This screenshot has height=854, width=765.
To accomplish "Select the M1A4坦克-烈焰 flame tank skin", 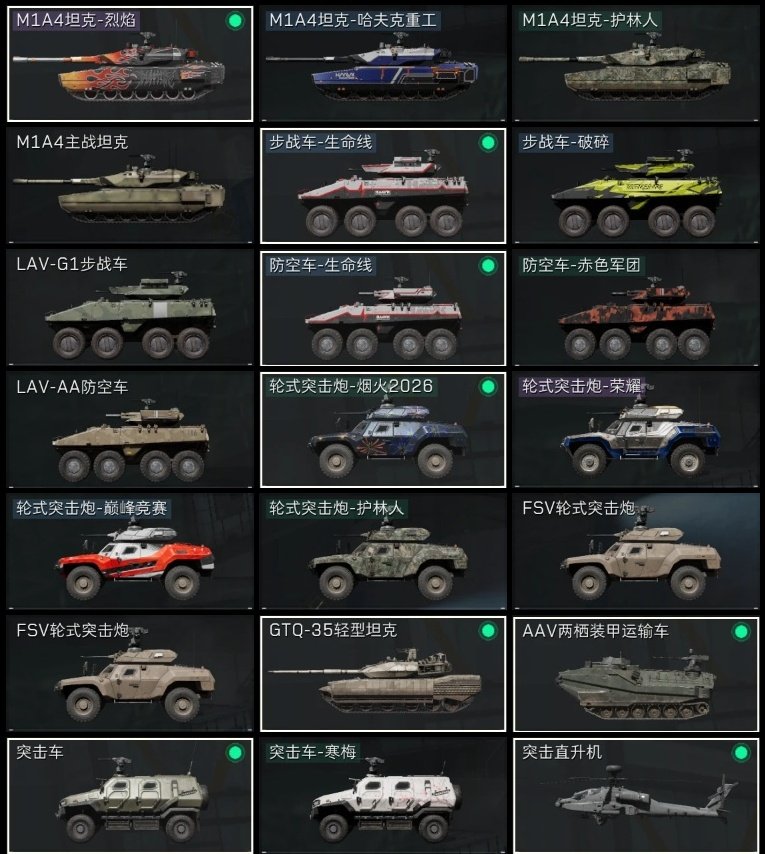I will click(x=130, y=64).
